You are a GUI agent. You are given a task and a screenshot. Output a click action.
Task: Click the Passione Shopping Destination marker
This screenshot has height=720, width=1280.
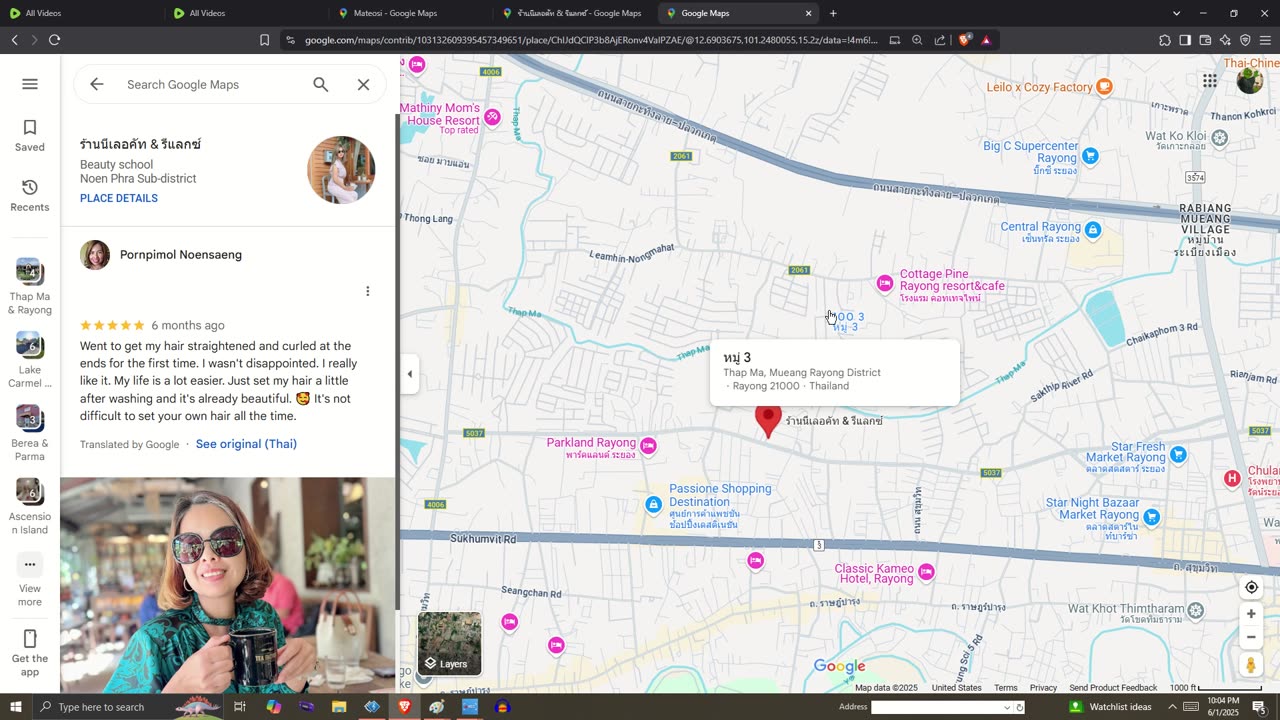[x=653, y=505]
